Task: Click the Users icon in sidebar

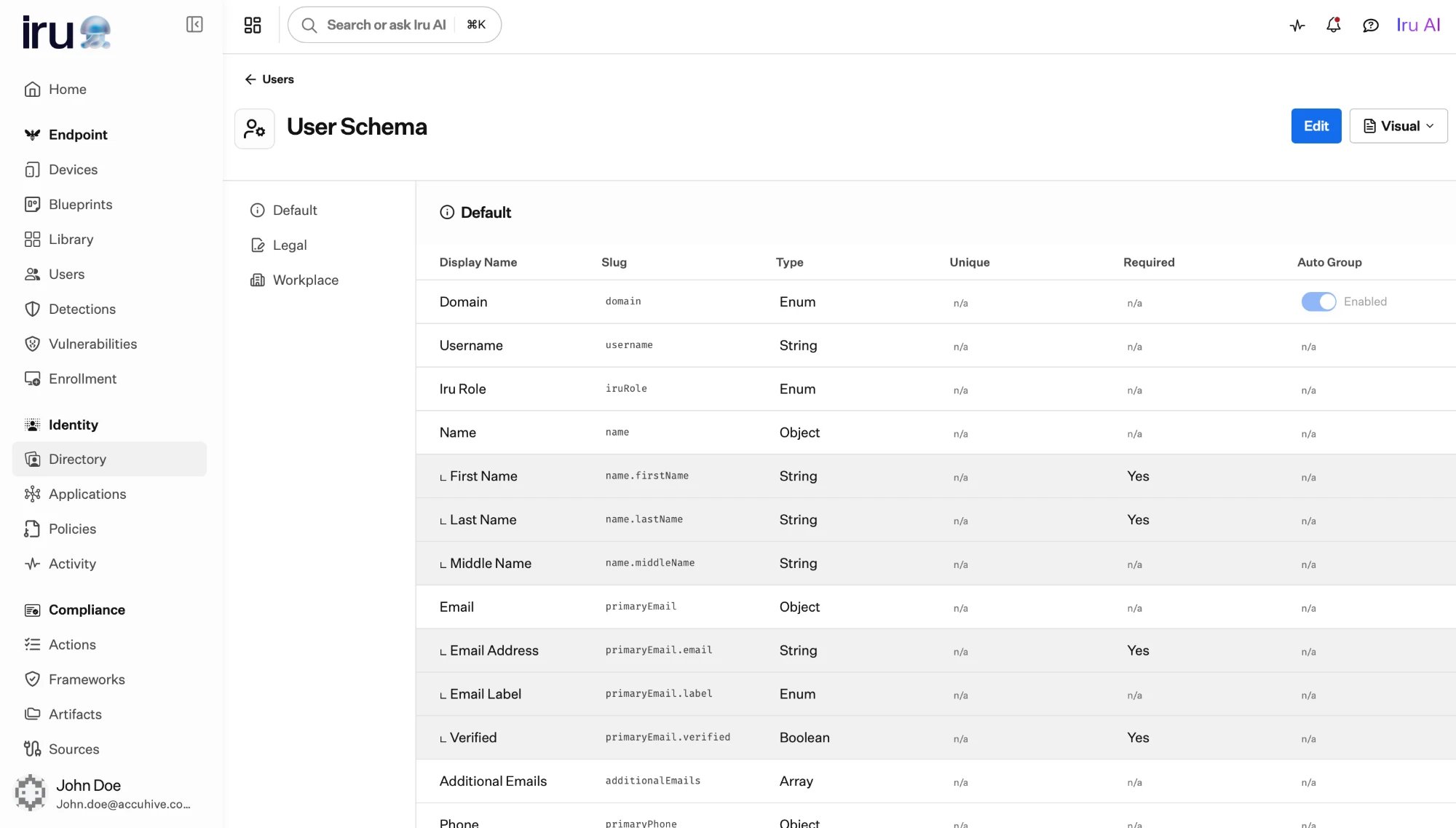Action: (32, 275)
